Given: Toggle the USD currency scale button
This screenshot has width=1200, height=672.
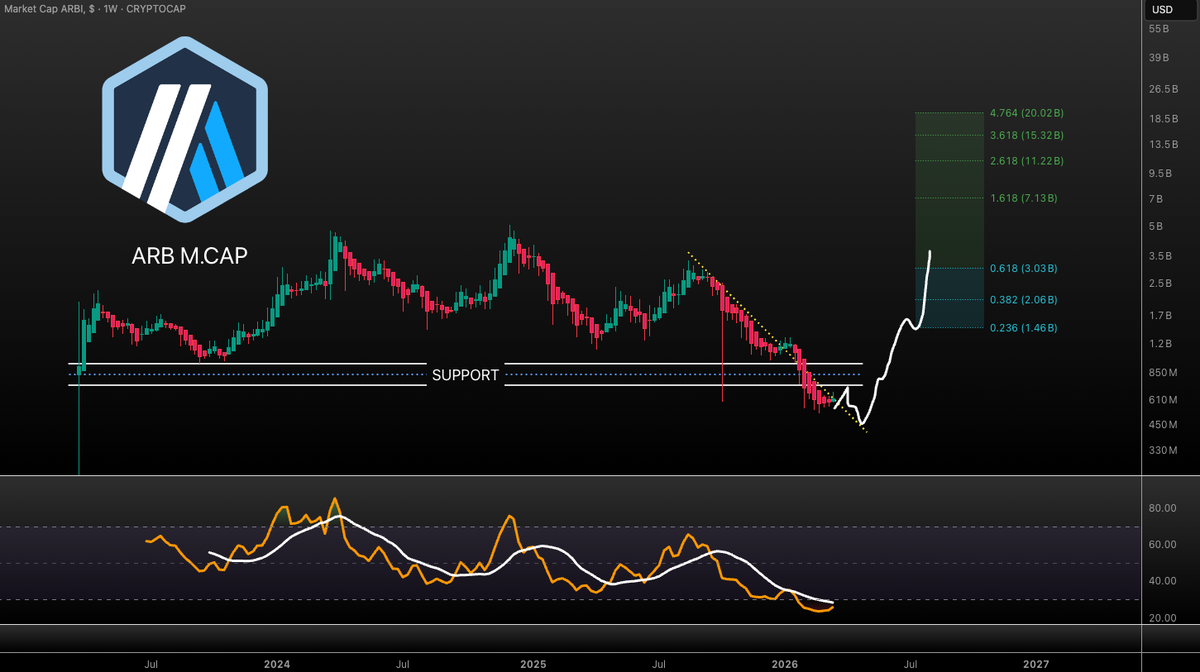Looking at the screenshot, I should coord(1163,9).
